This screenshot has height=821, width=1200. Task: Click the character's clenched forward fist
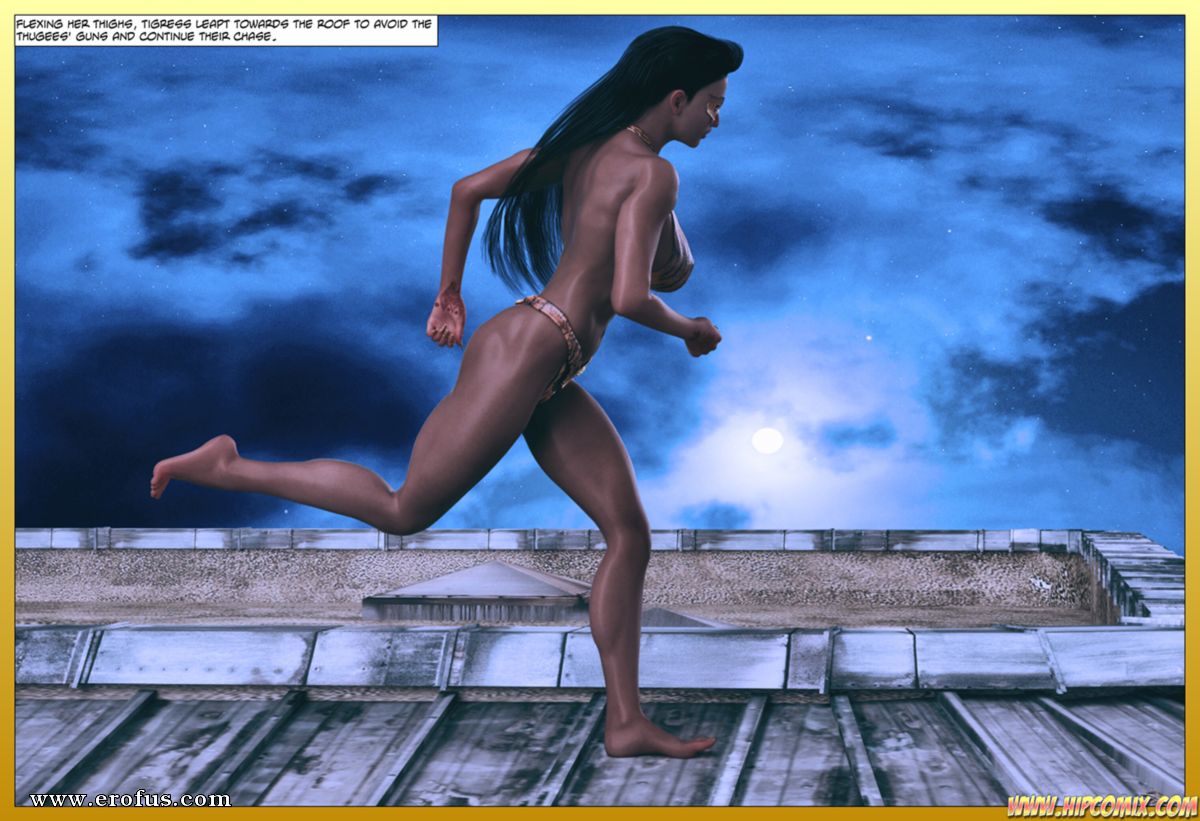point(702,336)
